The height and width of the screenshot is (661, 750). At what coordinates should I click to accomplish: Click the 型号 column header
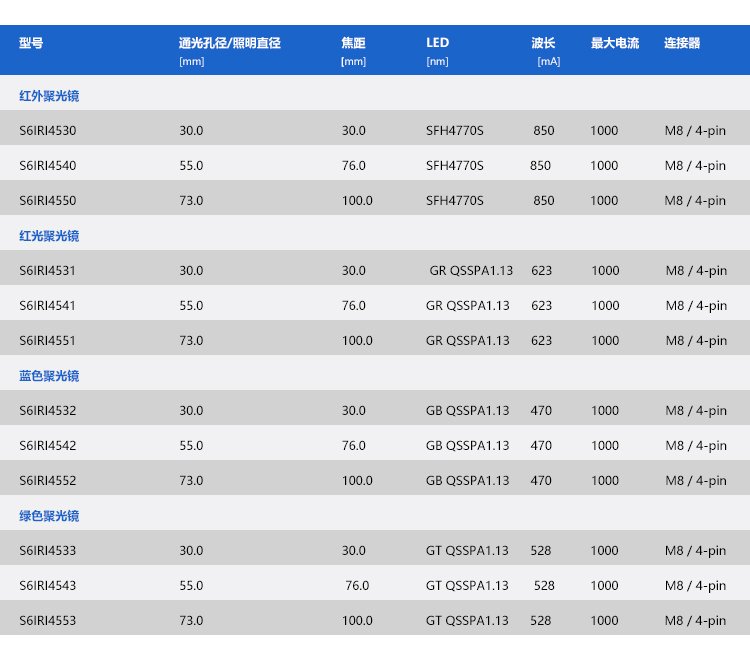click(31, 43)
